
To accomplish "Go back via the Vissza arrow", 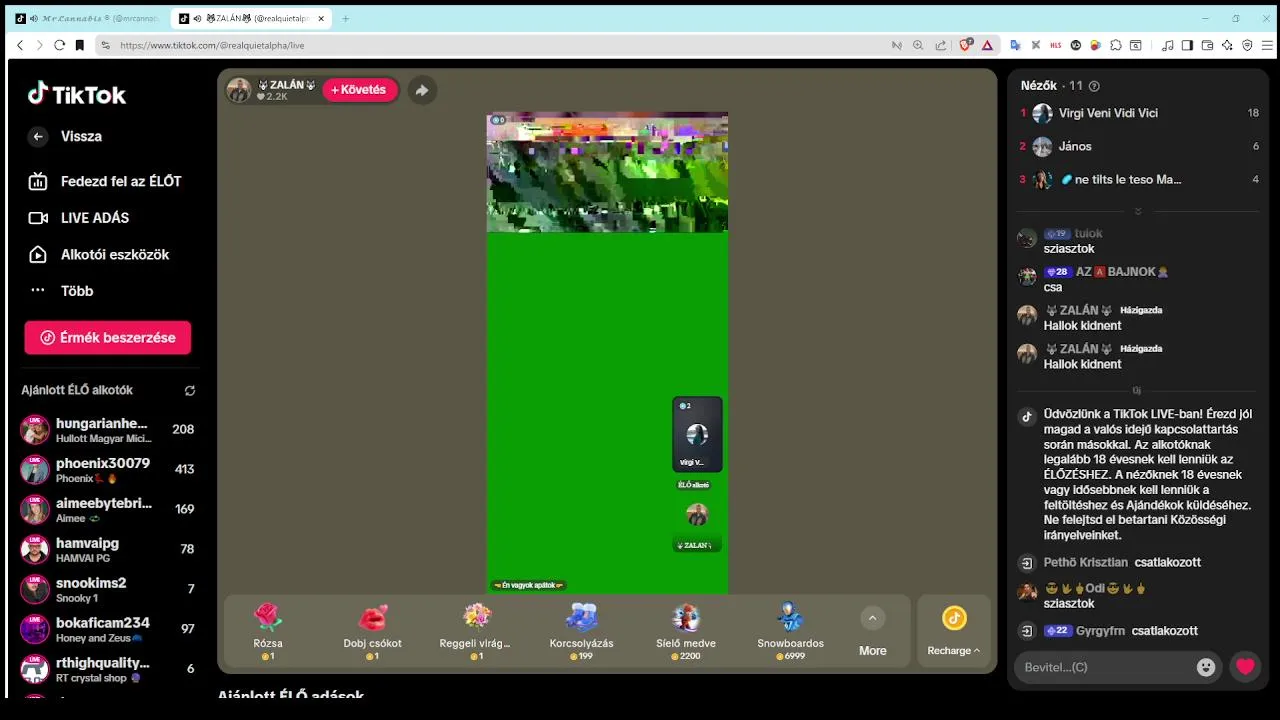I will pos(38,137).
